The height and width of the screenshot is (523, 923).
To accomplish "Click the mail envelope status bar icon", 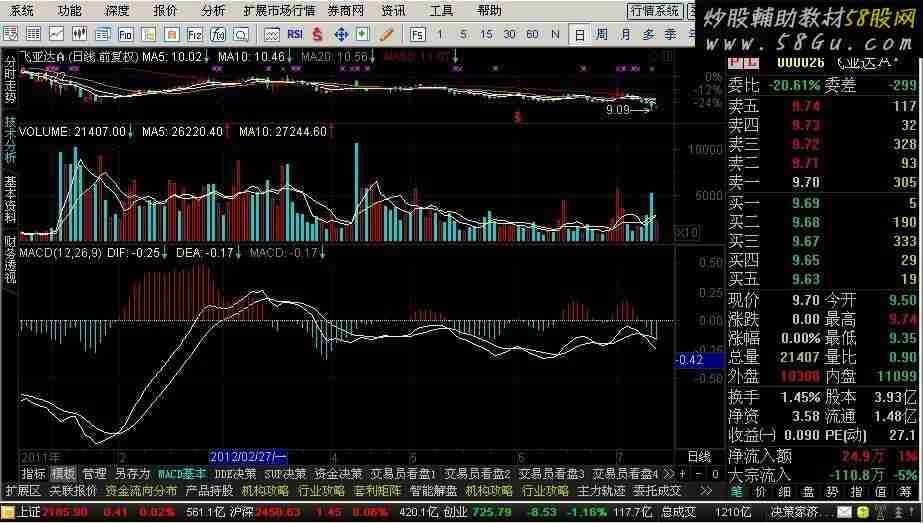I will pyautogui.click(x=844, y=512).
